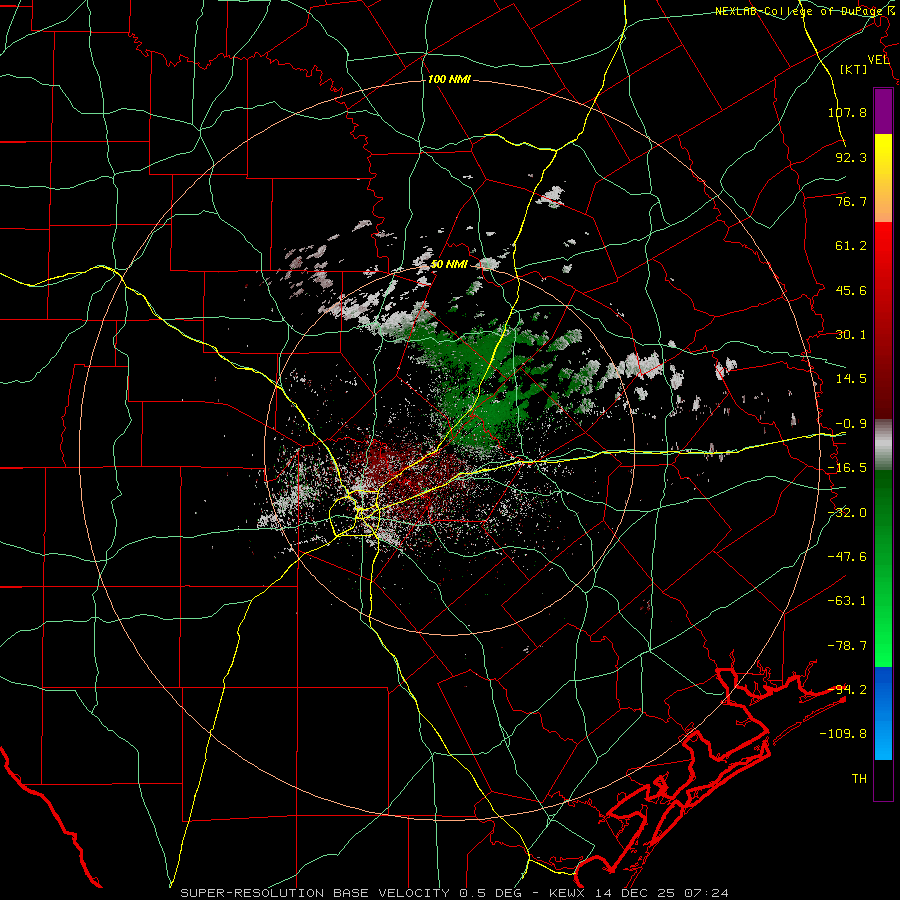Click the TH threshold label in legend

[x=859, y=779]
